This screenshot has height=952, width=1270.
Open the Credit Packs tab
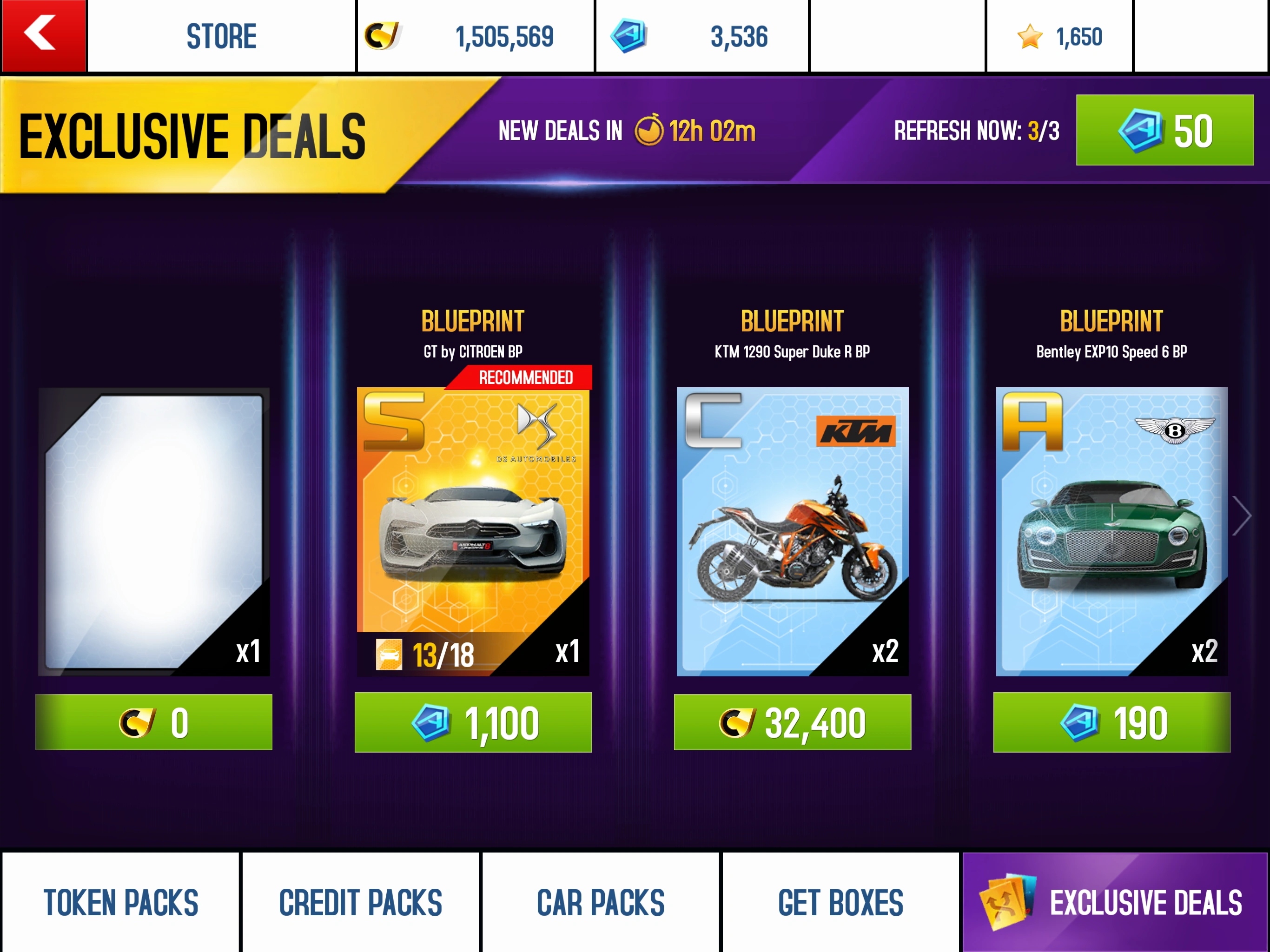[361, 902]
